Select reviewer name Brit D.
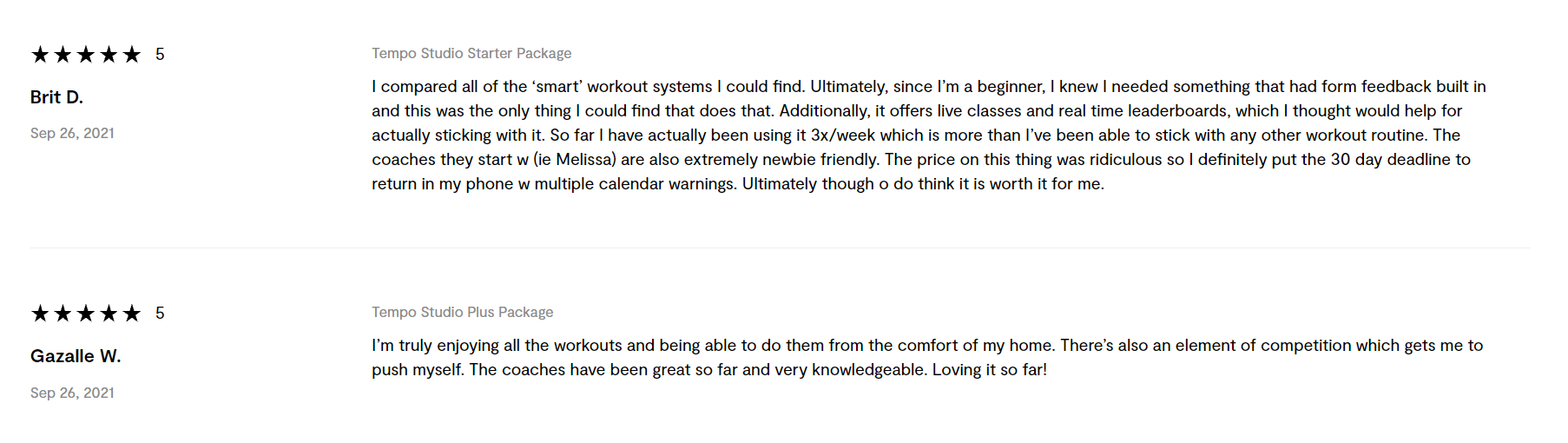This screenshot has width=1568, height=443. (56, 97)
